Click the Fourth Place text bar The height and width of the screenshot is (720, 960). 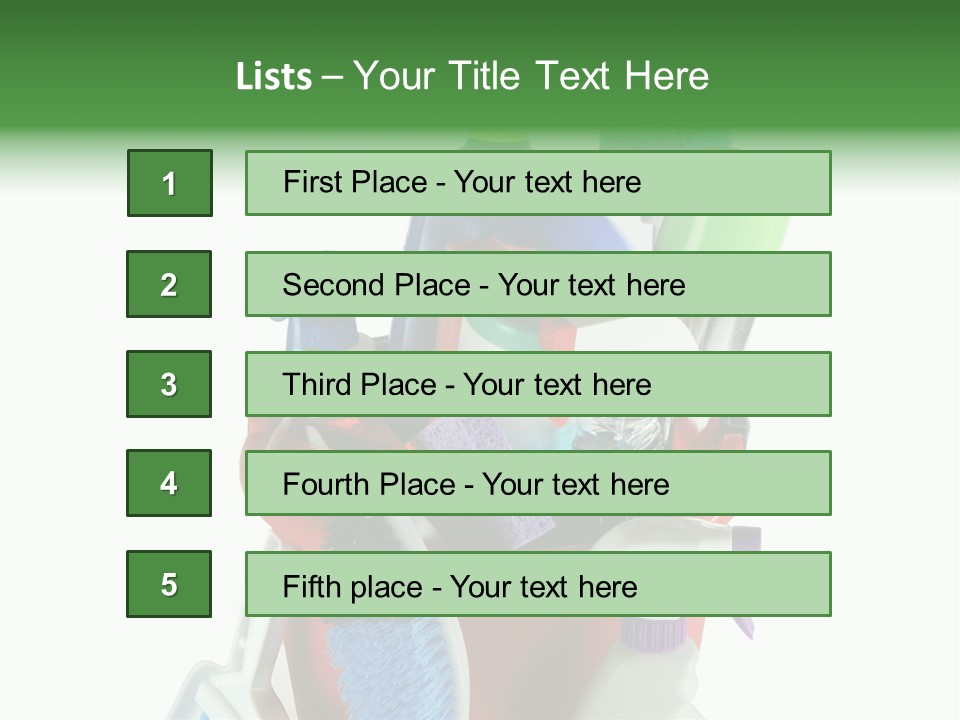pos(538,483)
